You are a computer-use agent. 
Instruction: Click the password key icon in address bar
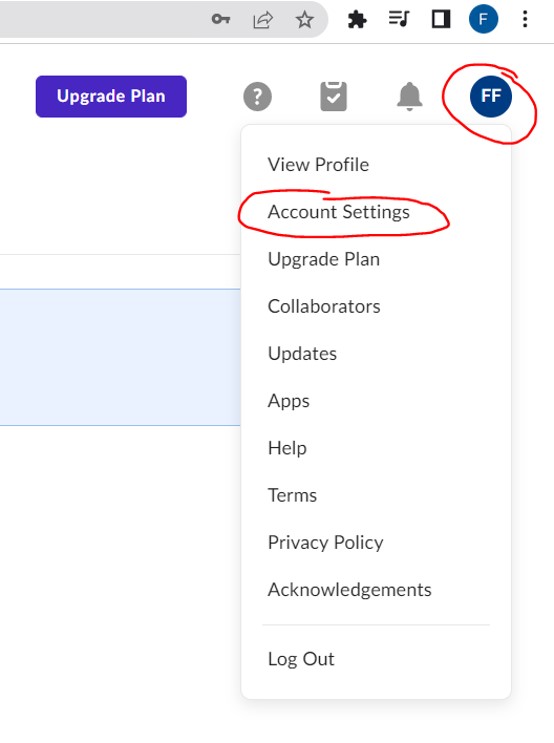(221, 19)
